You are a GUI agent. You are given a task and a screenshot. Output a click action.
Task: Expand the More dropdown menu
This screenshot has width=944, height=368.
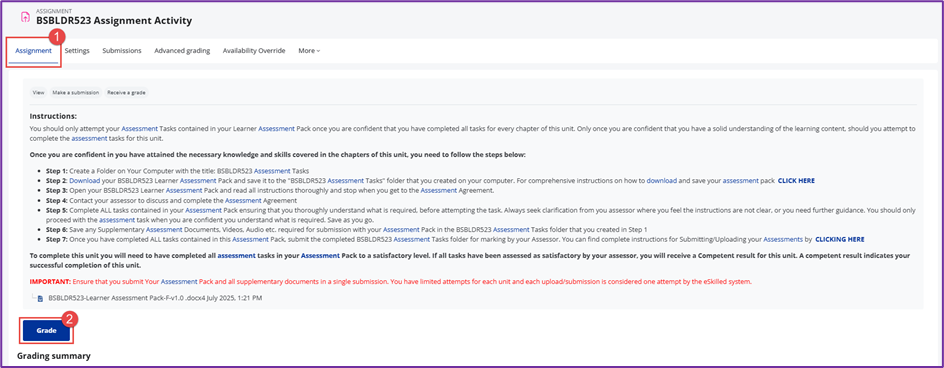[x=309, y=51]
